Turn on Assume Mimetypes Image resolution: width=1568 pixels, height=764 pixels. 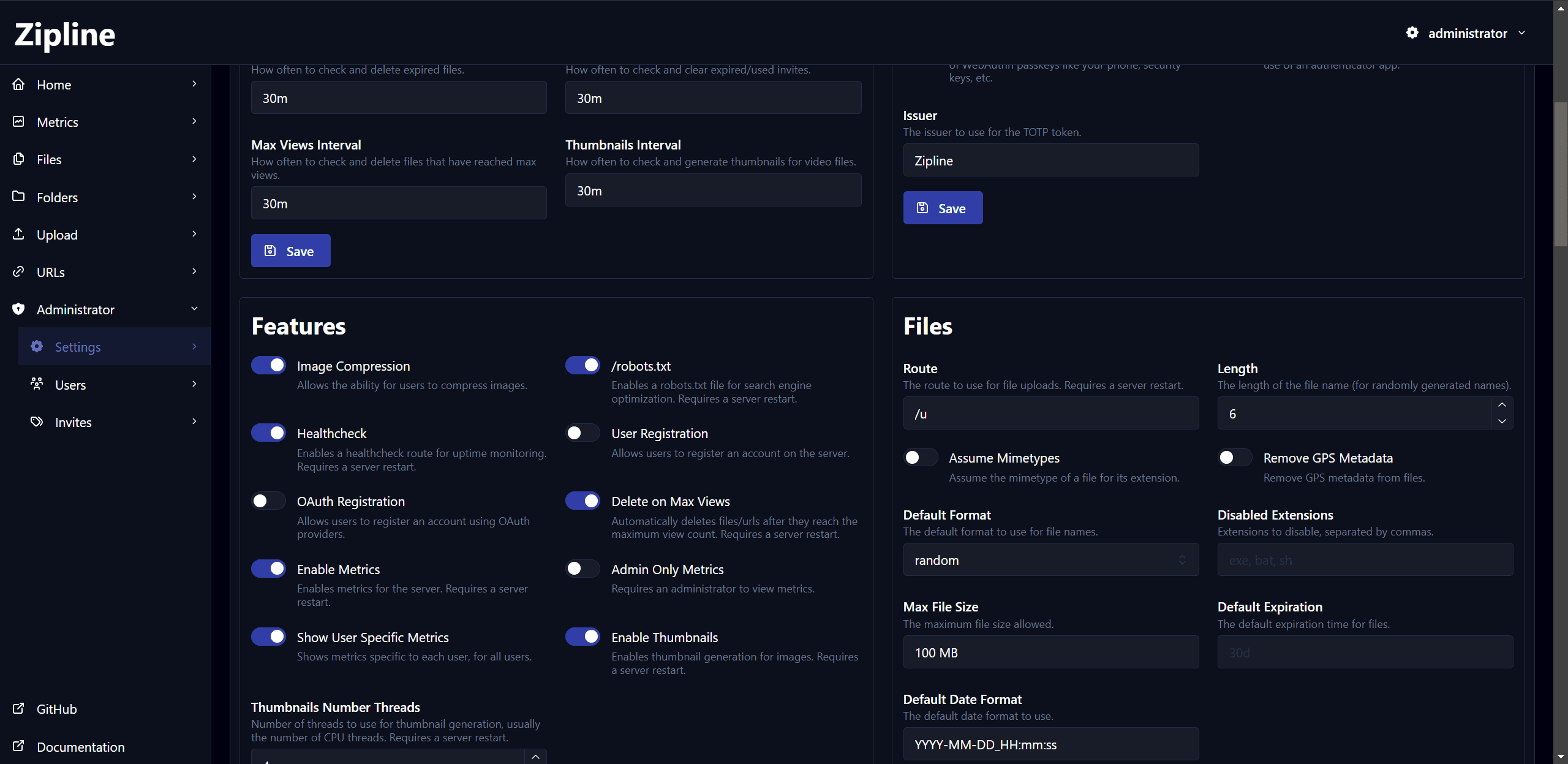tap(920, 457)
